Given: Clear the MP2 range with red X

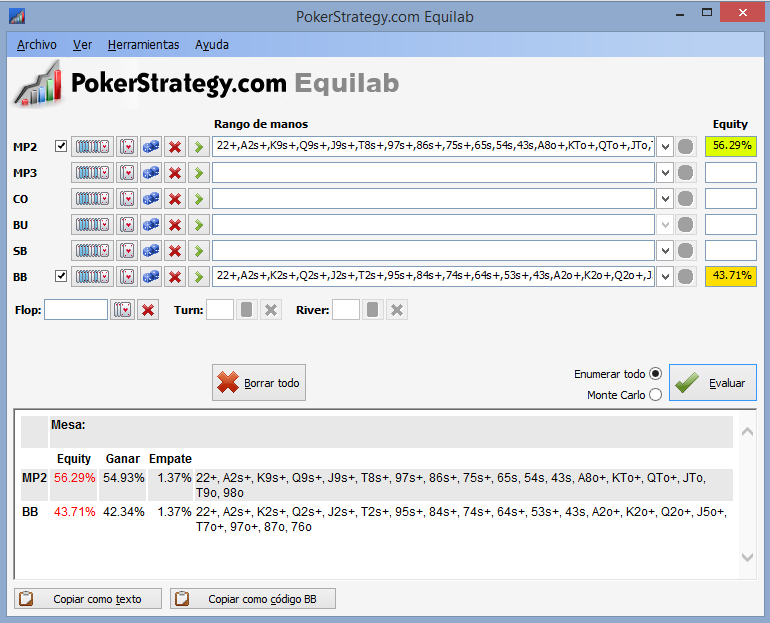Looking at the screenshot, I should 175,146.
